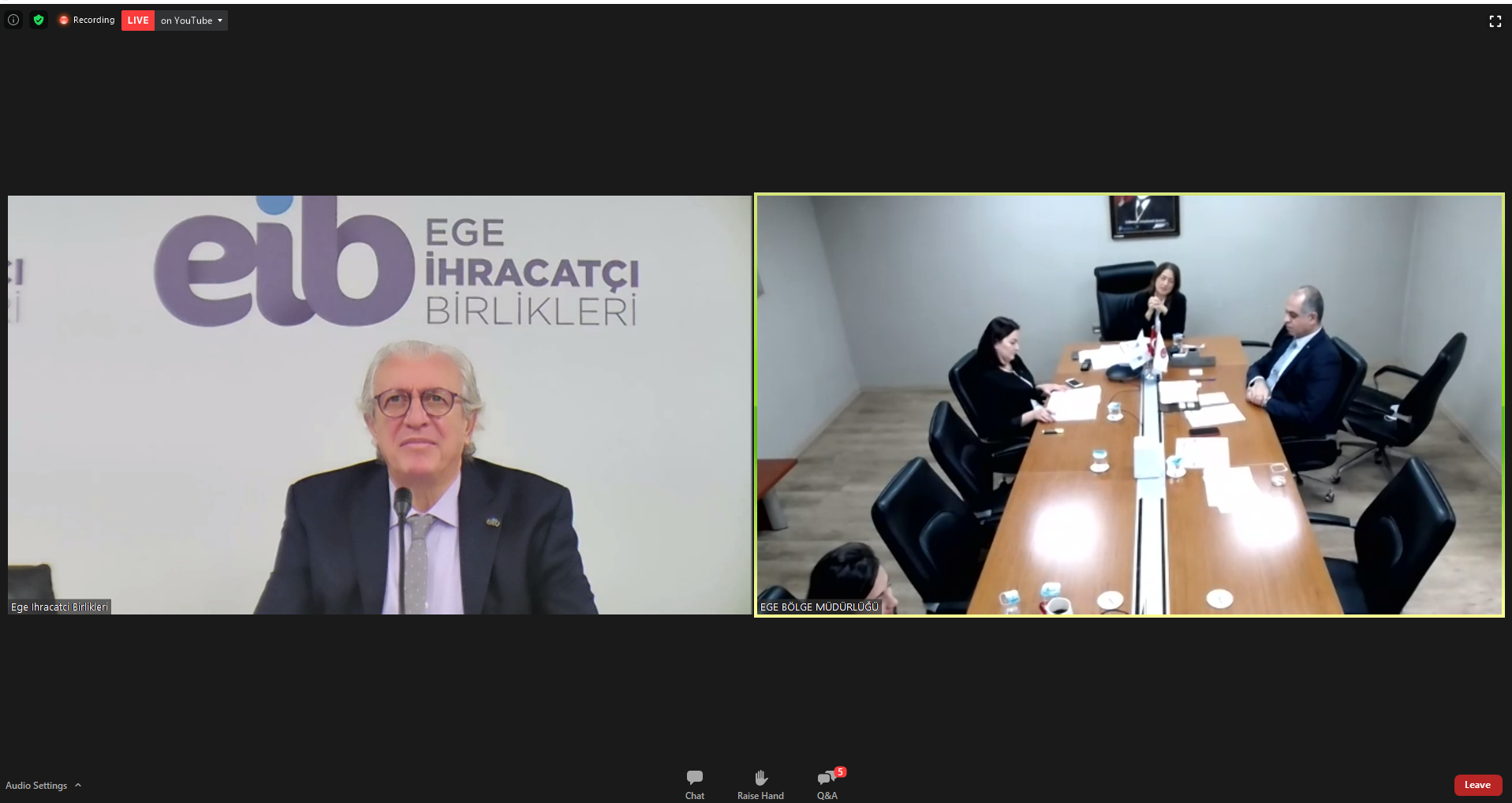Click the Q&A notification badge showing 5
The width and height of the screenshot is (1512, 803).
(x=840, y=771)
